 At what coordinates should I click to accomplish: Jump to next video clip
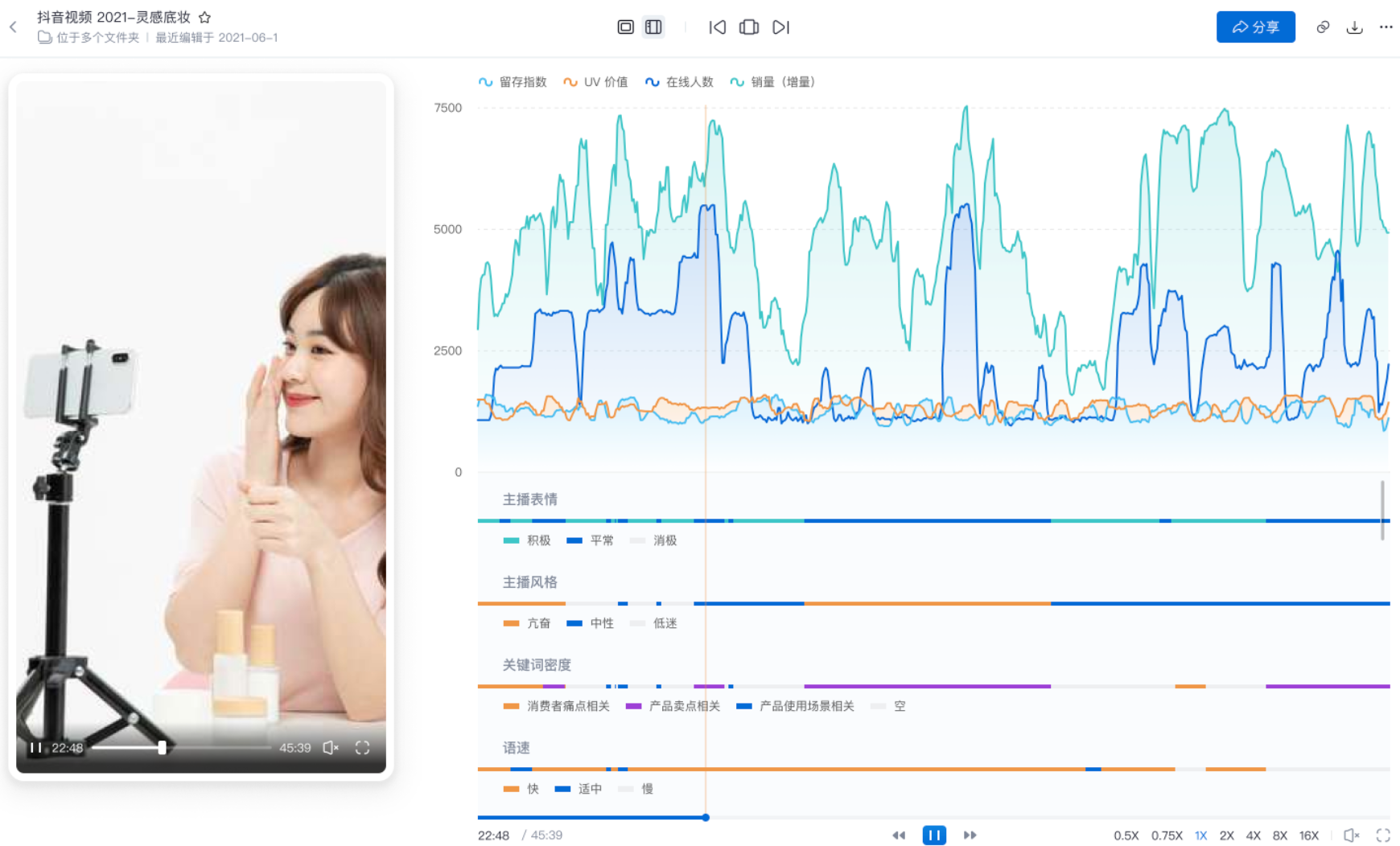tap(780, 27)
